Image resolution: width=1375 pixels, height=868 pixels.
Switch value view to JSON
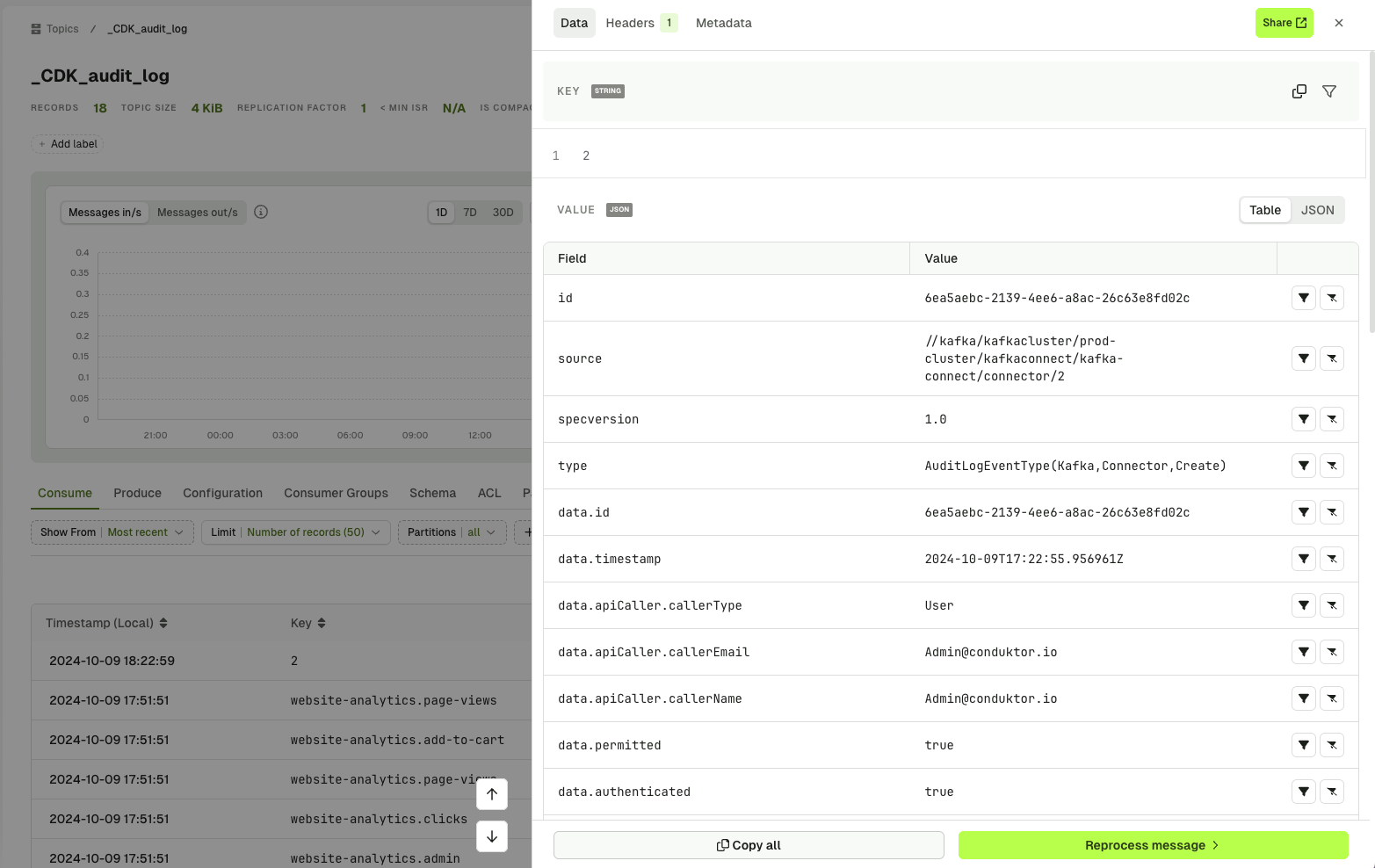point(1317,210)
